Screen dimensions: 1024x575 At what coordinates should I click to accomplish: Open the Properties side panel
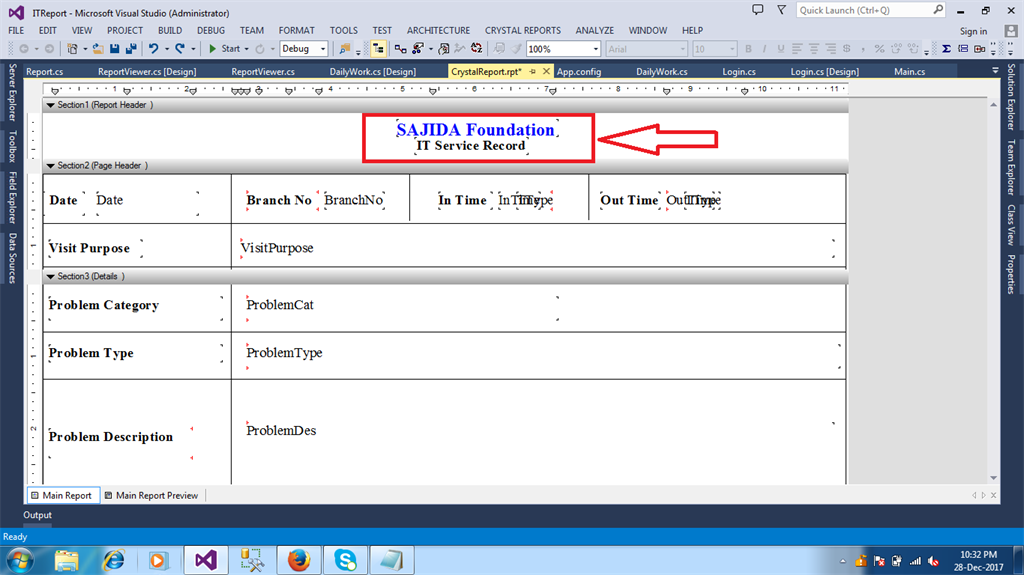1011,274
